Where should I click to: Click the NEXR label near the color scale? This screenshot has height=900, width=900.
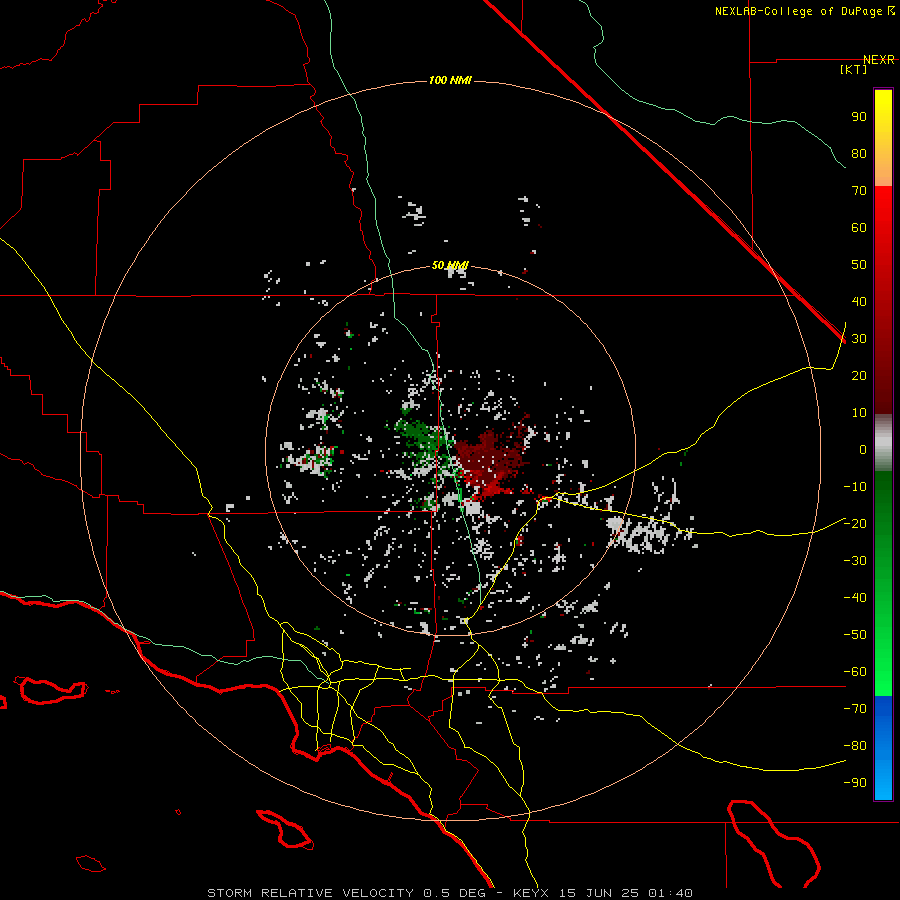pos(879,60)
